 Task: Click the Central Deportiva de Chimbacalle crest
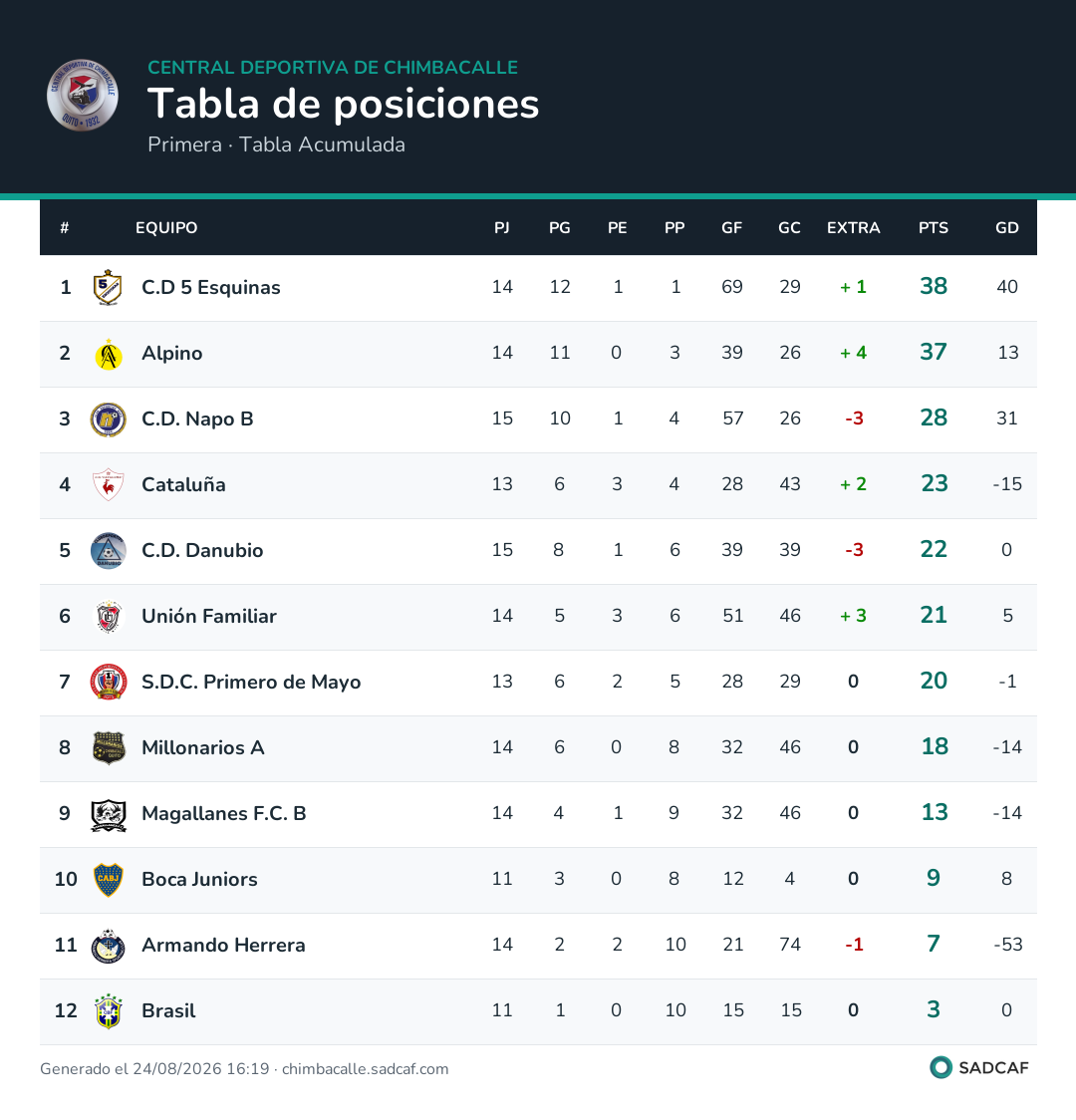tap(82, 95)
